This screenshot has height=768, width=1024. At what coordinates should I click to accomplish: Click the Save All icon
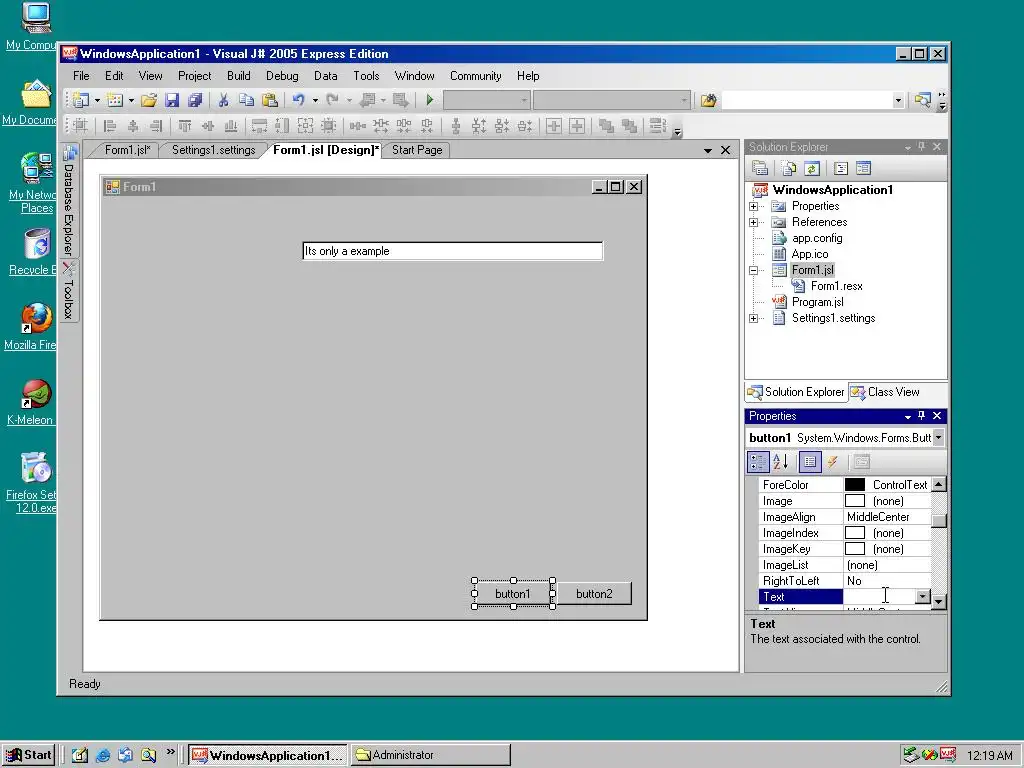[x=195, y=100]
